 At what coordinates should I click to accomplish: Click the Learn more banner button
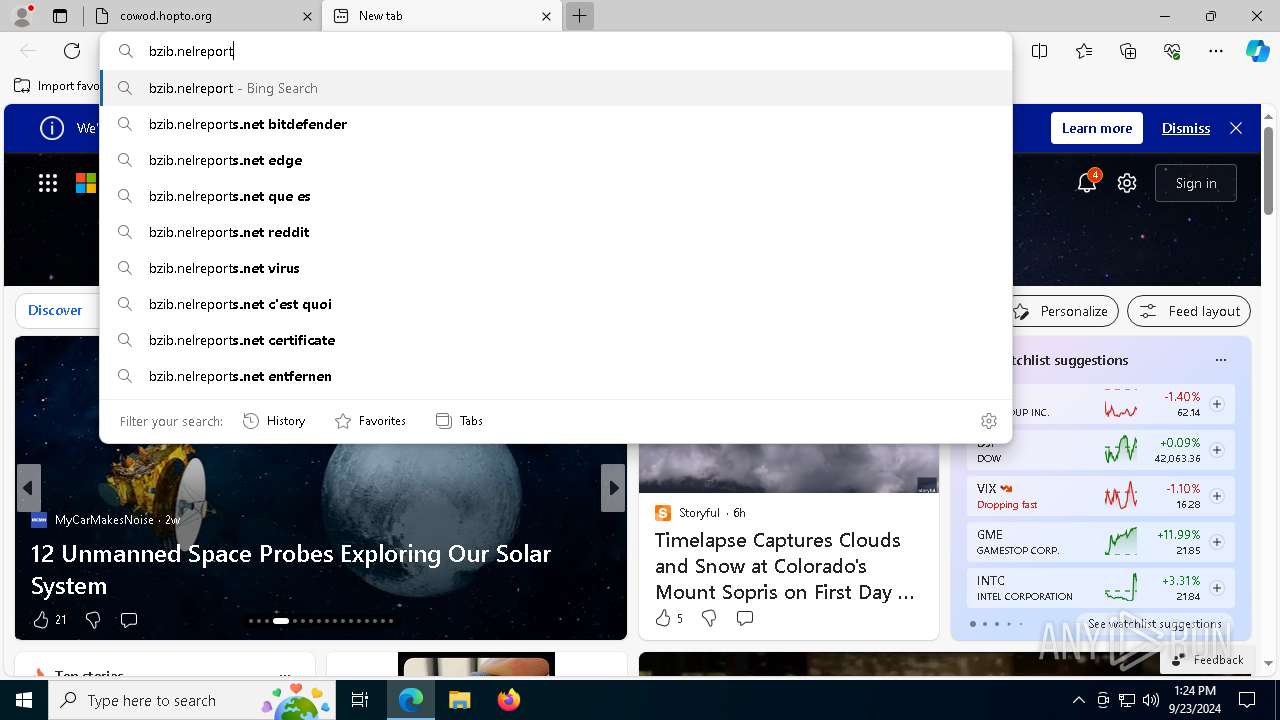tap(1097, 128)
